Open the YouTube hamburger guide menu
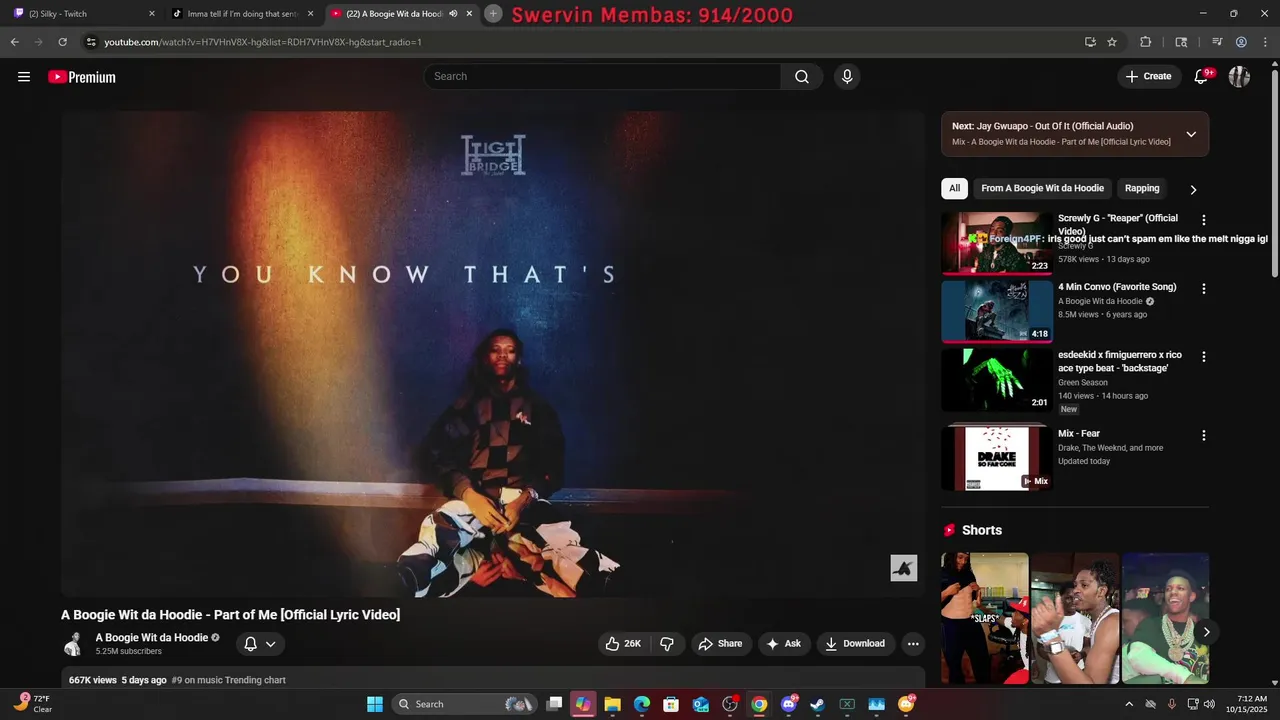Image resolution: width=1280 pixels, height=720 pixels. click(24, 77)
